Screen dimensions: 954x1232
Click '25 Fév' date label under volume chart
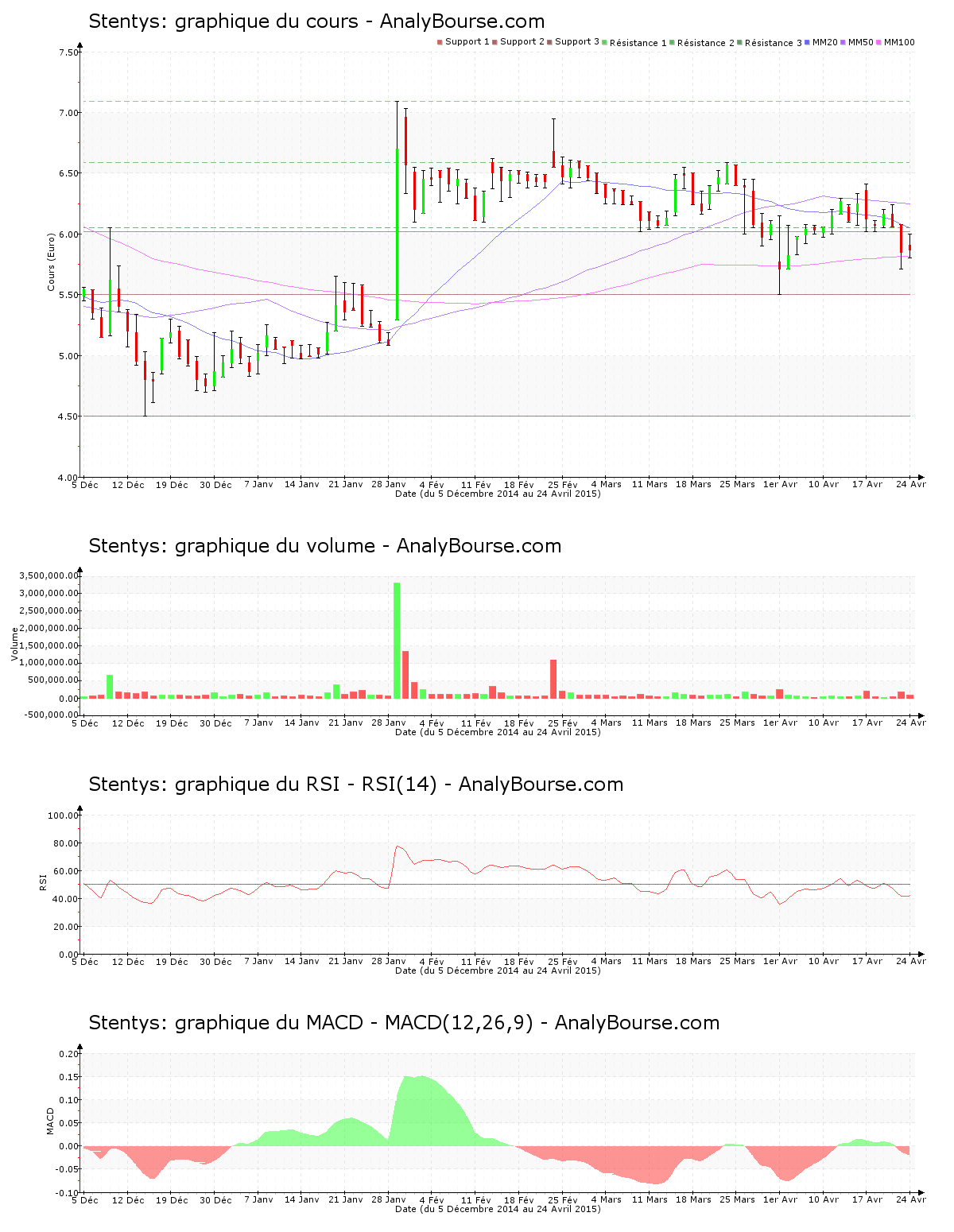563,723
